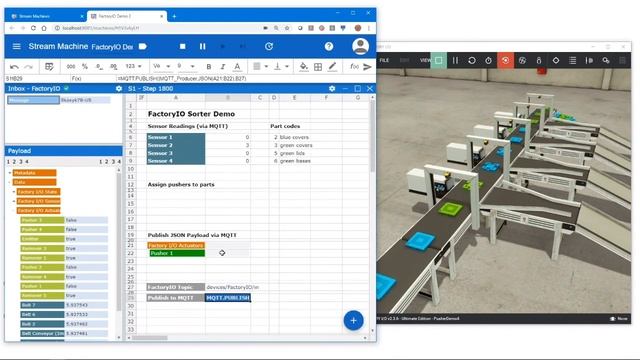Open Factory I/O time scale stopwatch
The height and width of the screenshot is (360, 640).
tap(489, 60)
